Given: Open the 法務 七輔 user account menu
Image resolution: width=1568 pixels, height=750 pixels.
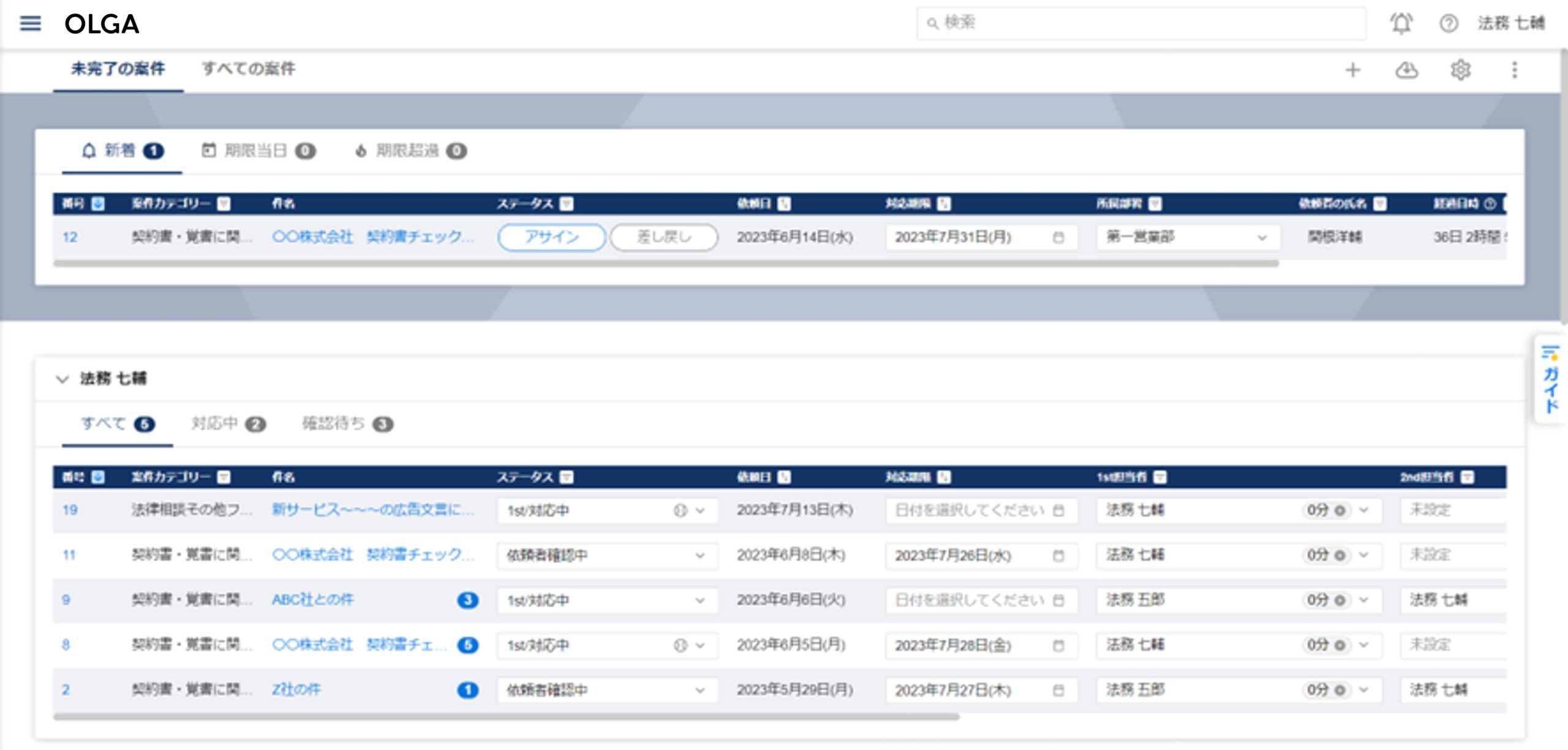Looking at the screenshot, I should 1511,23.
